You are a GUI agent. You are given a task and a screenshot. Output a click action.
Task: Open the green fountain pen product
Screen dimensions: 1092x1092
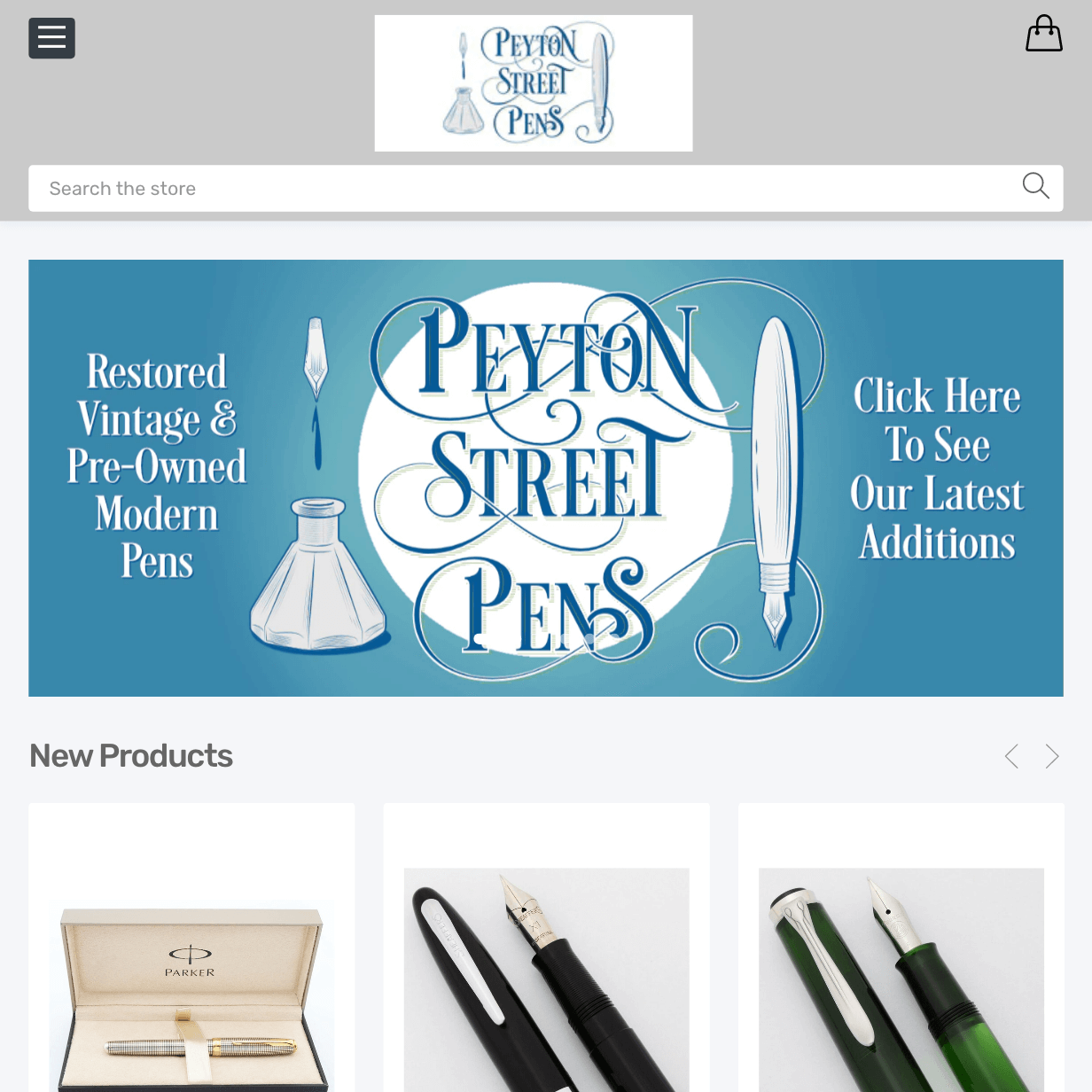[x=901, y=949]
